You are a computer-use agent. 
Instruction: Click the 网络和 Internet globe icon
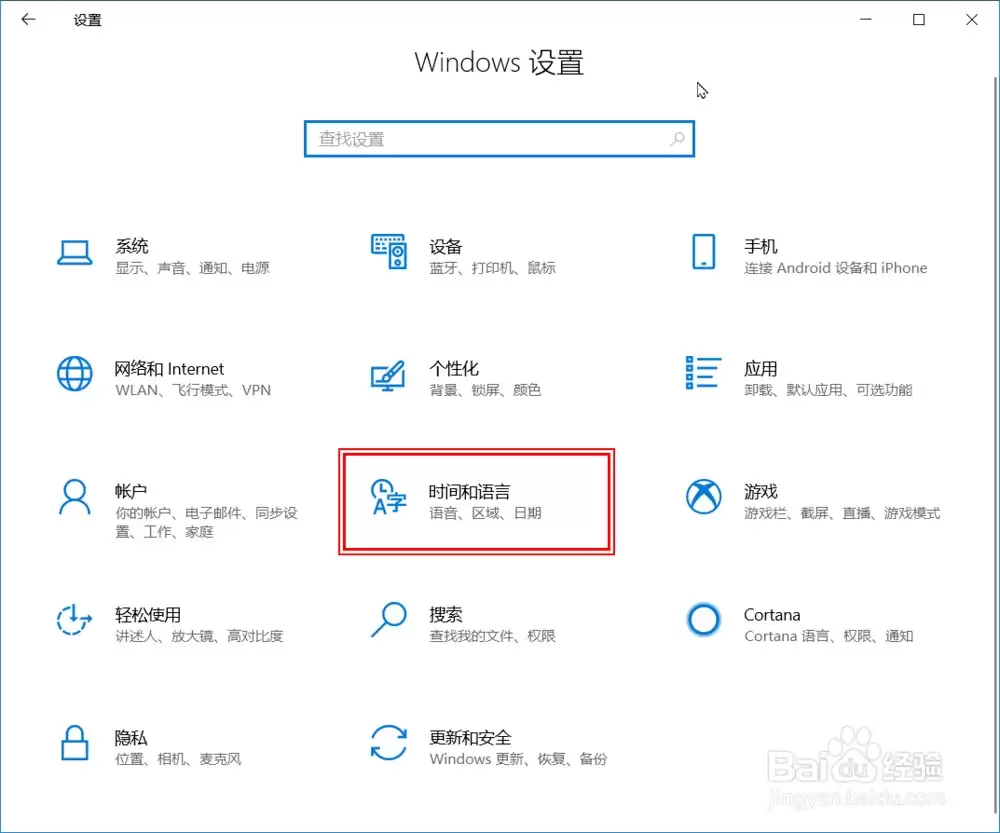[x=75, y=373]
